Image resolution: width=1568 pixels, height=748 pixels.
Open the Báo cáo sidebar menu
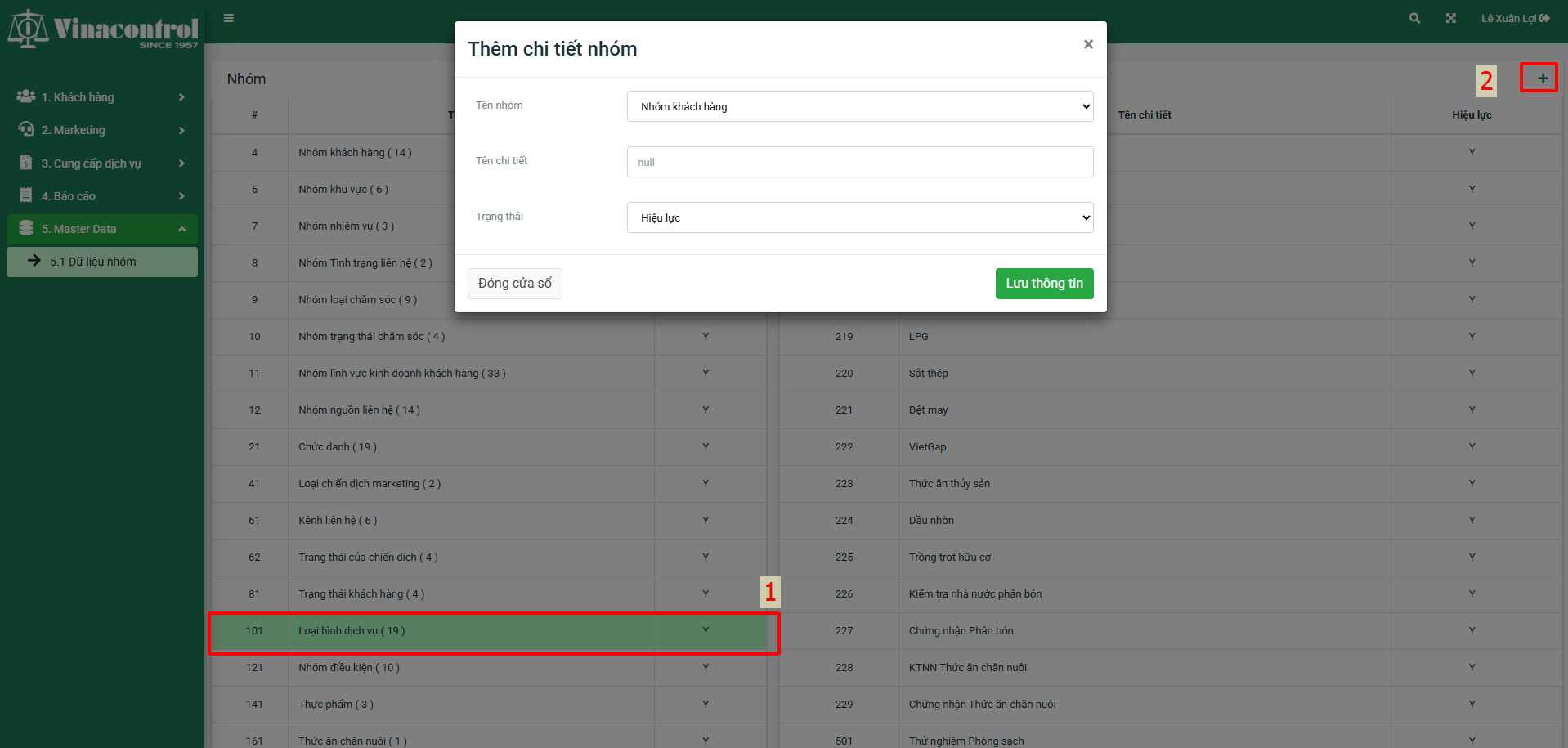[102, 196]
